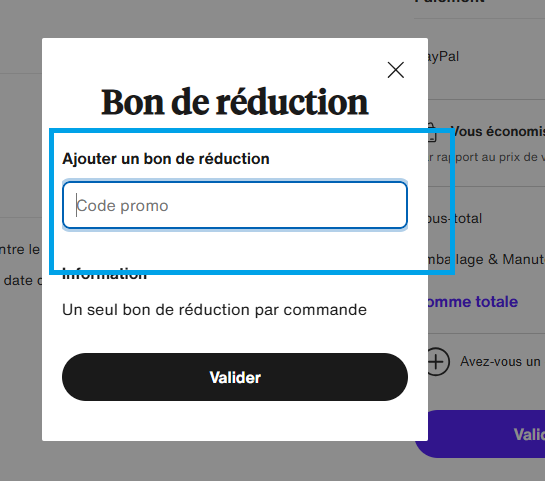Click the Paiement heading at top
This screenshot has width=545, height=481.
449,1
